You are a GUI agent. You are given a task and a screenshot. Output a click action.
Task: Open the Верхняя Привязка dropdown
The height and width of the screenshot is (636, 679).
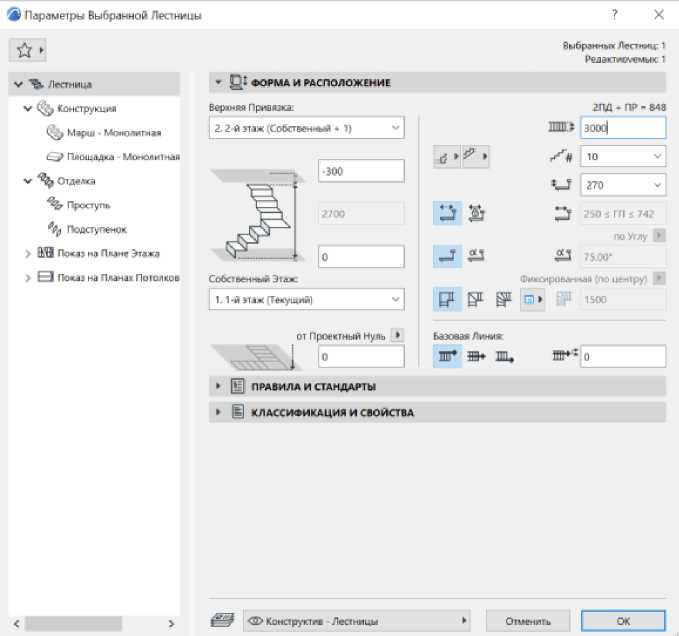[307, 128]
